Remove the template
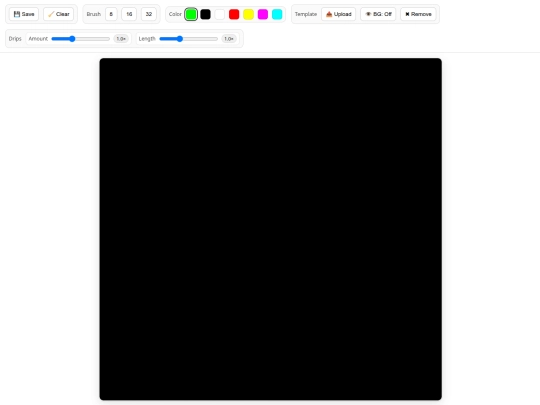The height and width of the screenshot is (405, 540). [418, 14]
